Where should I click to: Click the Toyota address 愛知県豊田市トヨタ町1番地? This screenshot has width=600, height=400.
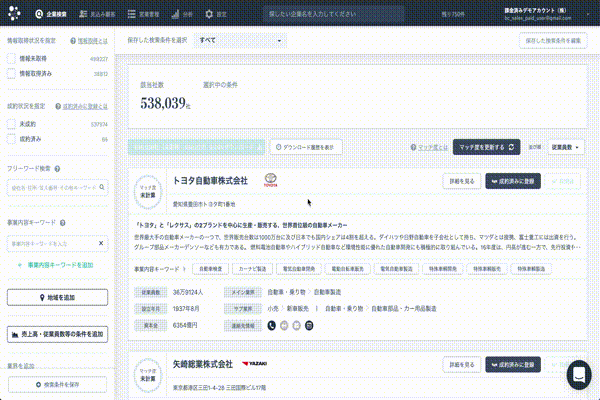[x=204, y=204]
